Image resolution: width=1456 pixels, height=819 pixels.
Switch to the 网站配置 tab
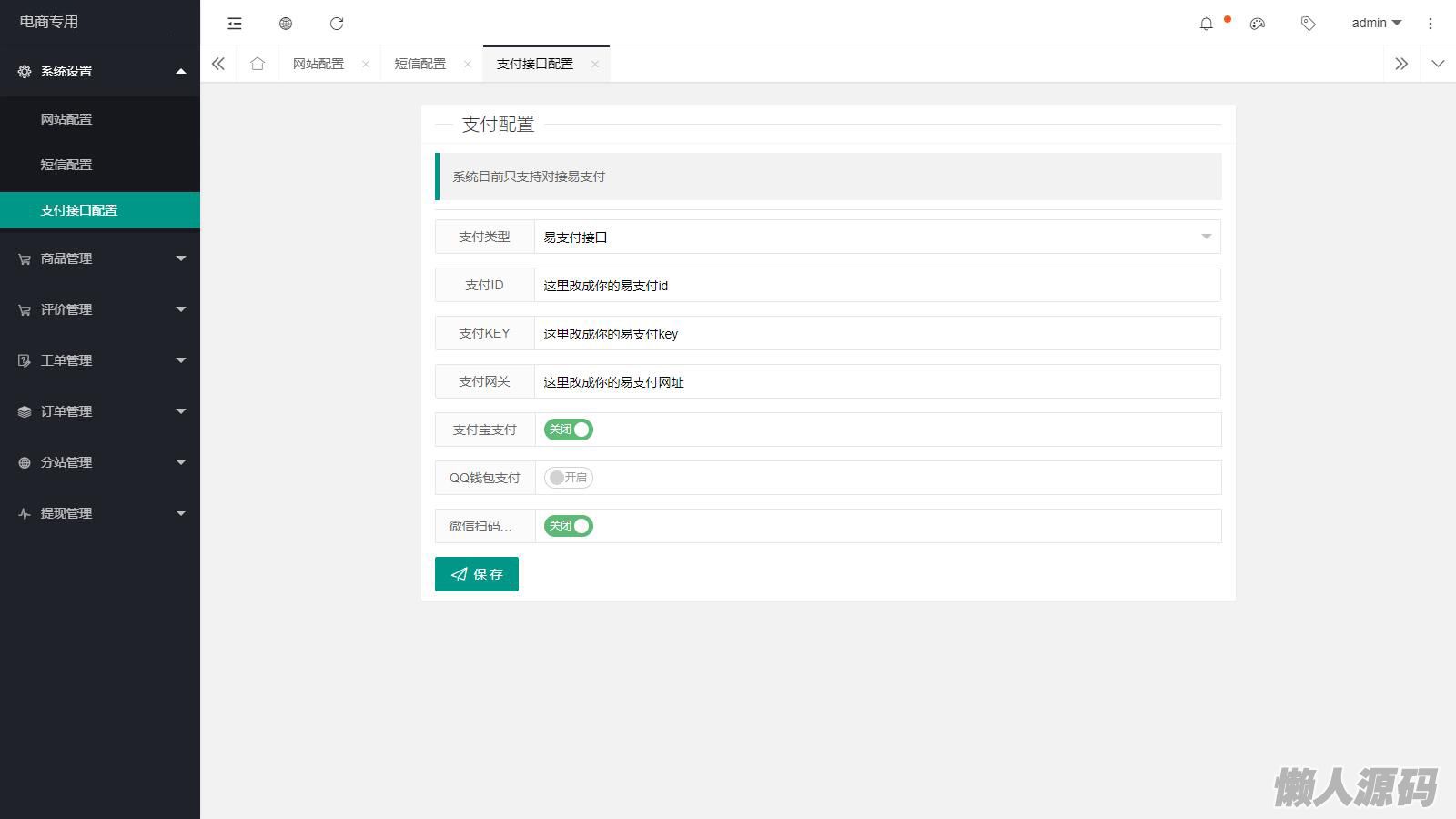[x=318, y=64]
